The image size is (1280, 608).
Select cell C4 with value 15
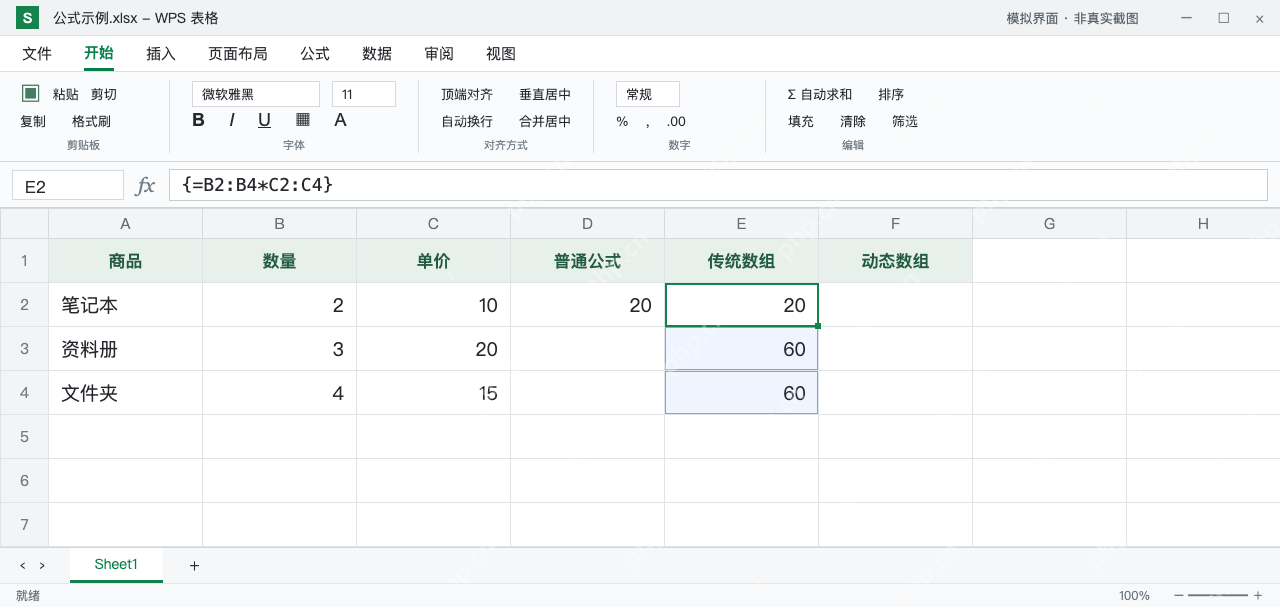click(x=433, y=393)
